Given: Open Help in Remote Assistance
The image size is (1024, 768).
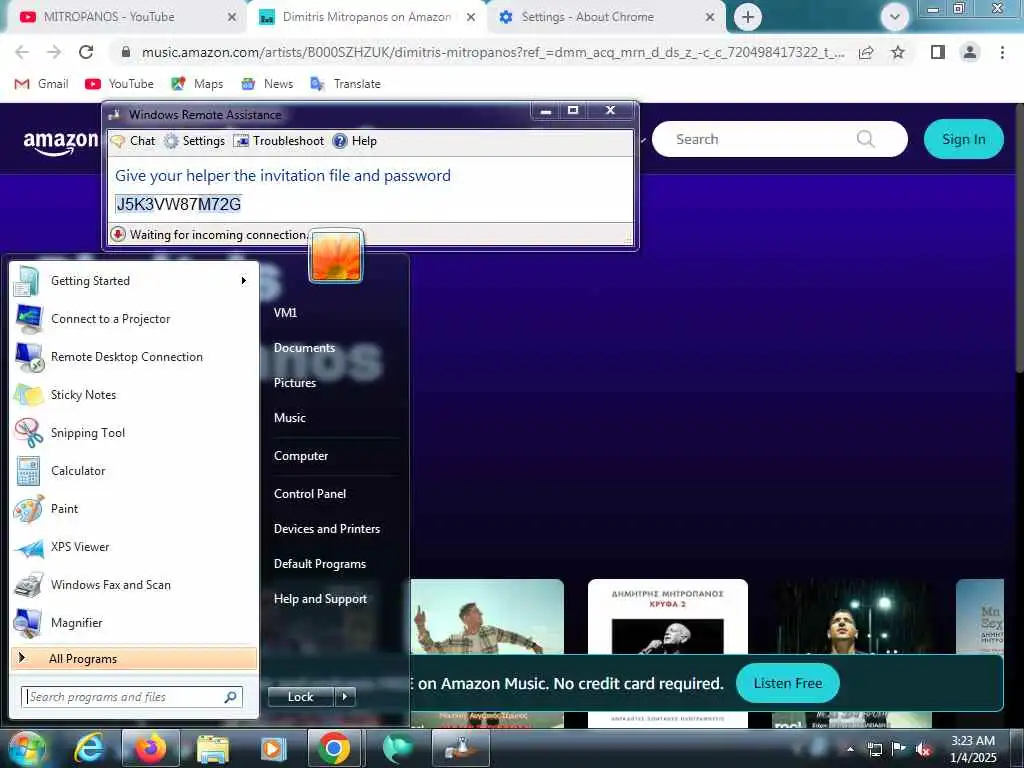Looking at the screenshot, I should [355, 141].
